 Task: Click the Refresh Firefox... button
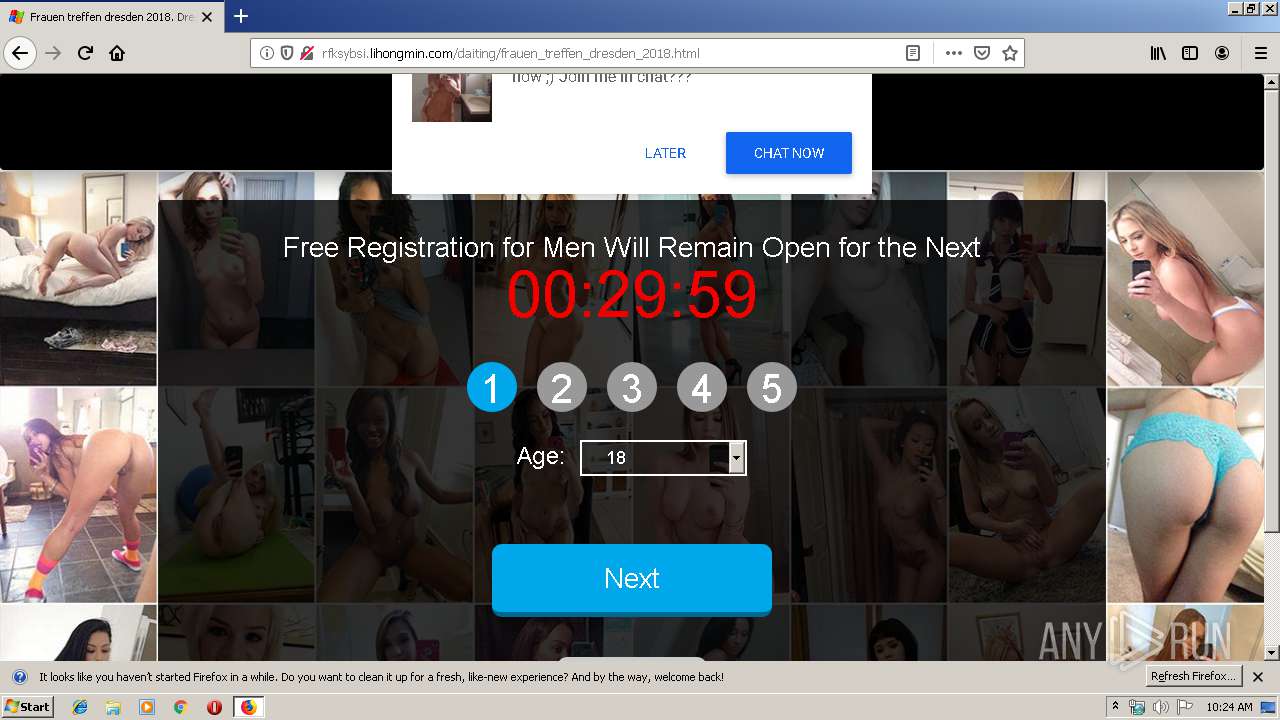coord(1193,676)
